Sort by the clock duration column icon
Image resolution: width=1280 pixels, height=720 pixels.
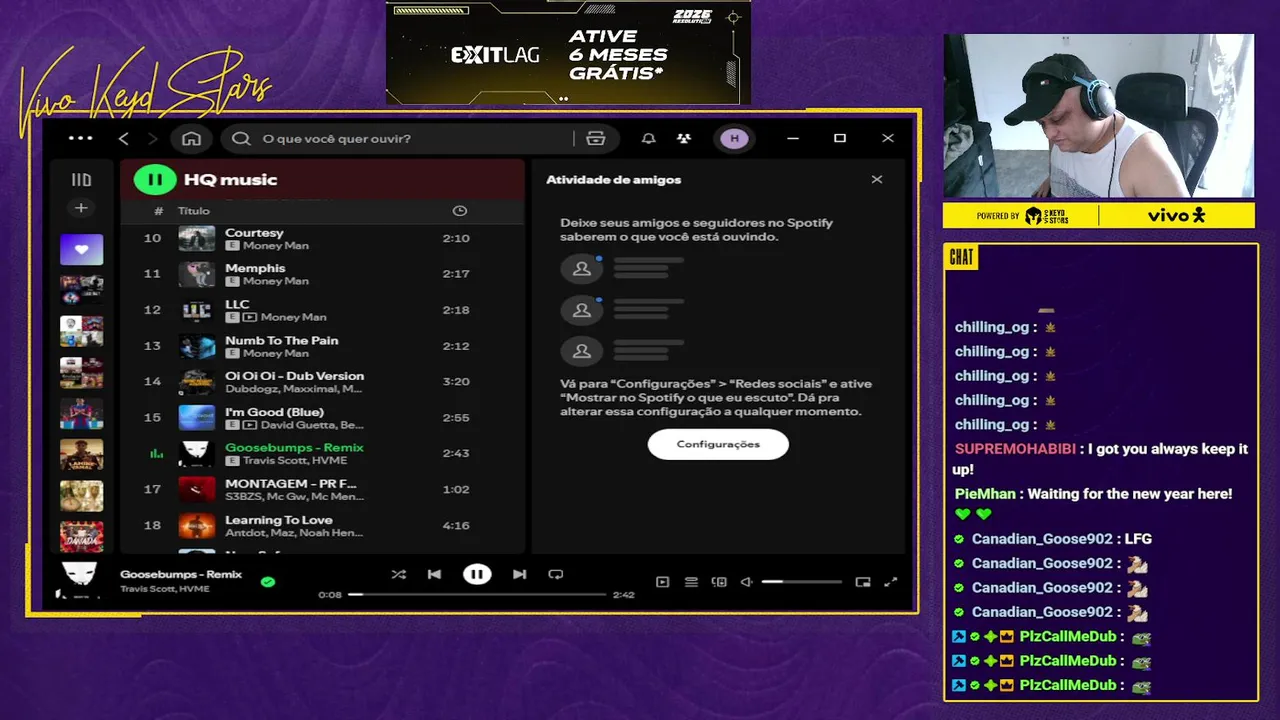click(x=459, y=211)
